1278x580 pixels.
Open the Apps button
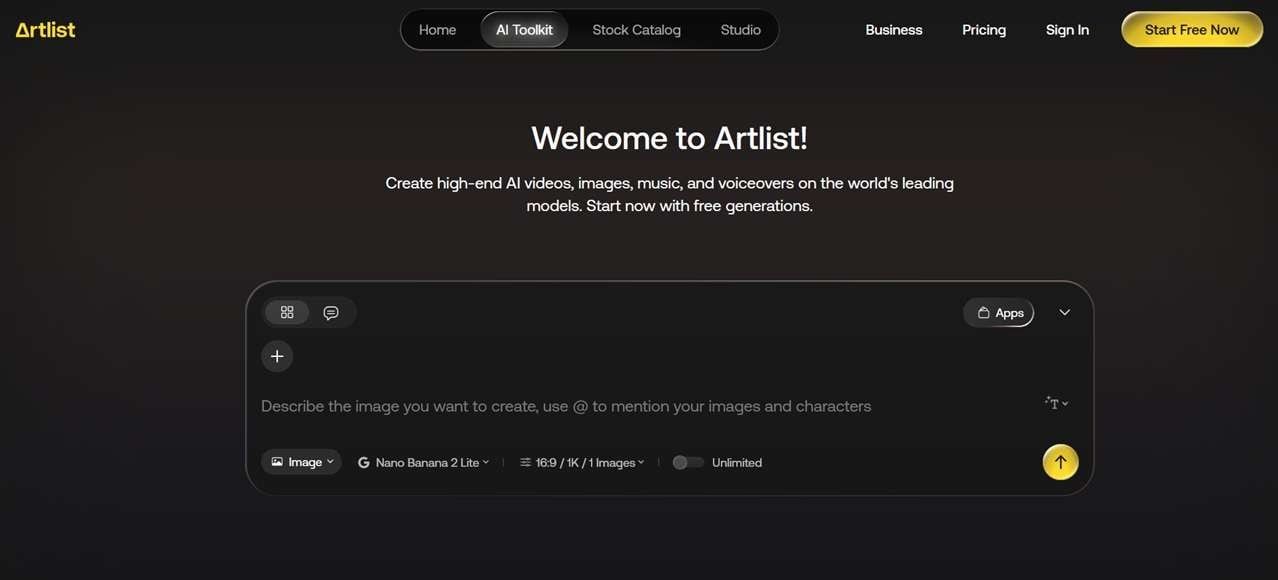(x=999, y=313)
